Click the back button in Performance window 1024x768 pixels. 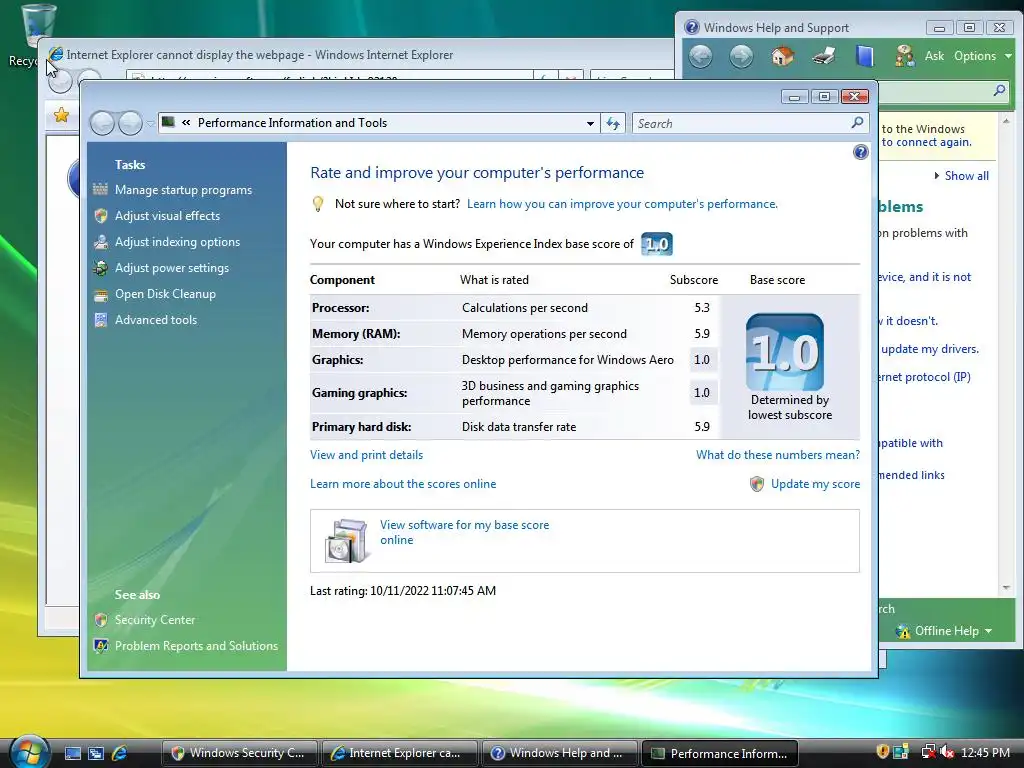[x=103, y=123]
